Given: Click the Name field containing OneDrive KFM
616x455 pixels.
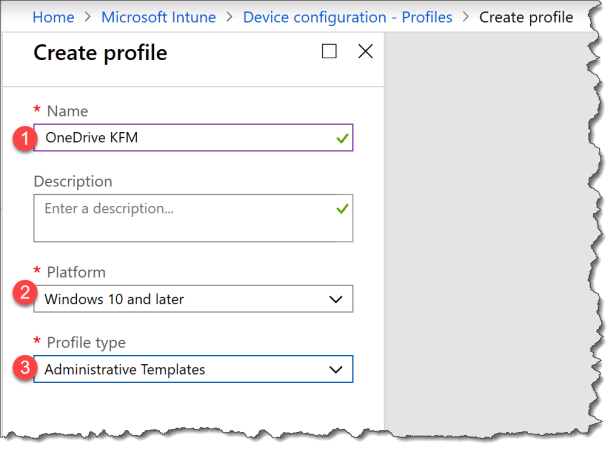Looking at the screenshot, I should point(193,138).
